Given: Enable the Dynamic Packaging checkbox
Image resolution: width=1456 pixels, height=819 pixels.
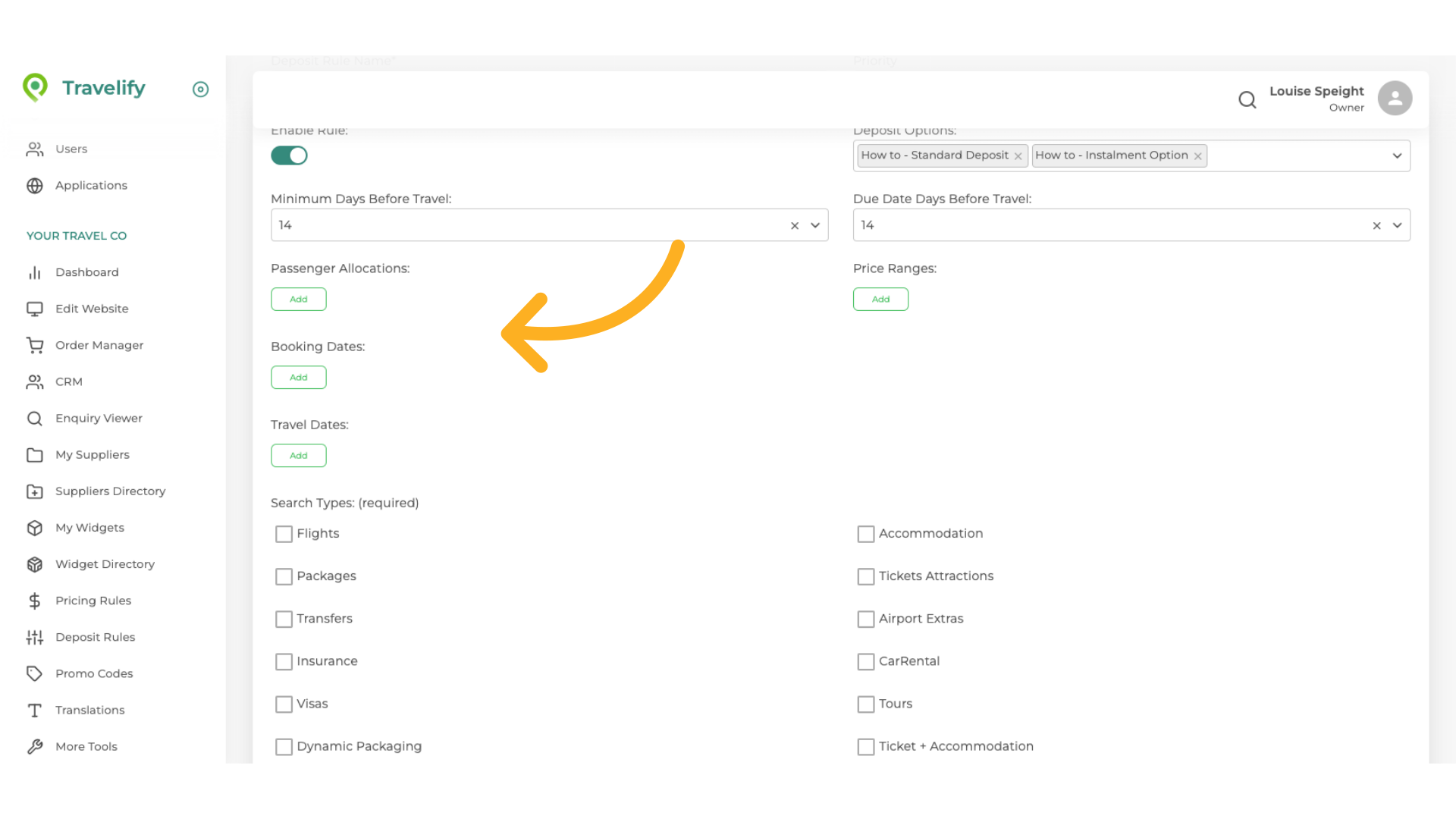Looking at the screenshot, I should 284,747.
